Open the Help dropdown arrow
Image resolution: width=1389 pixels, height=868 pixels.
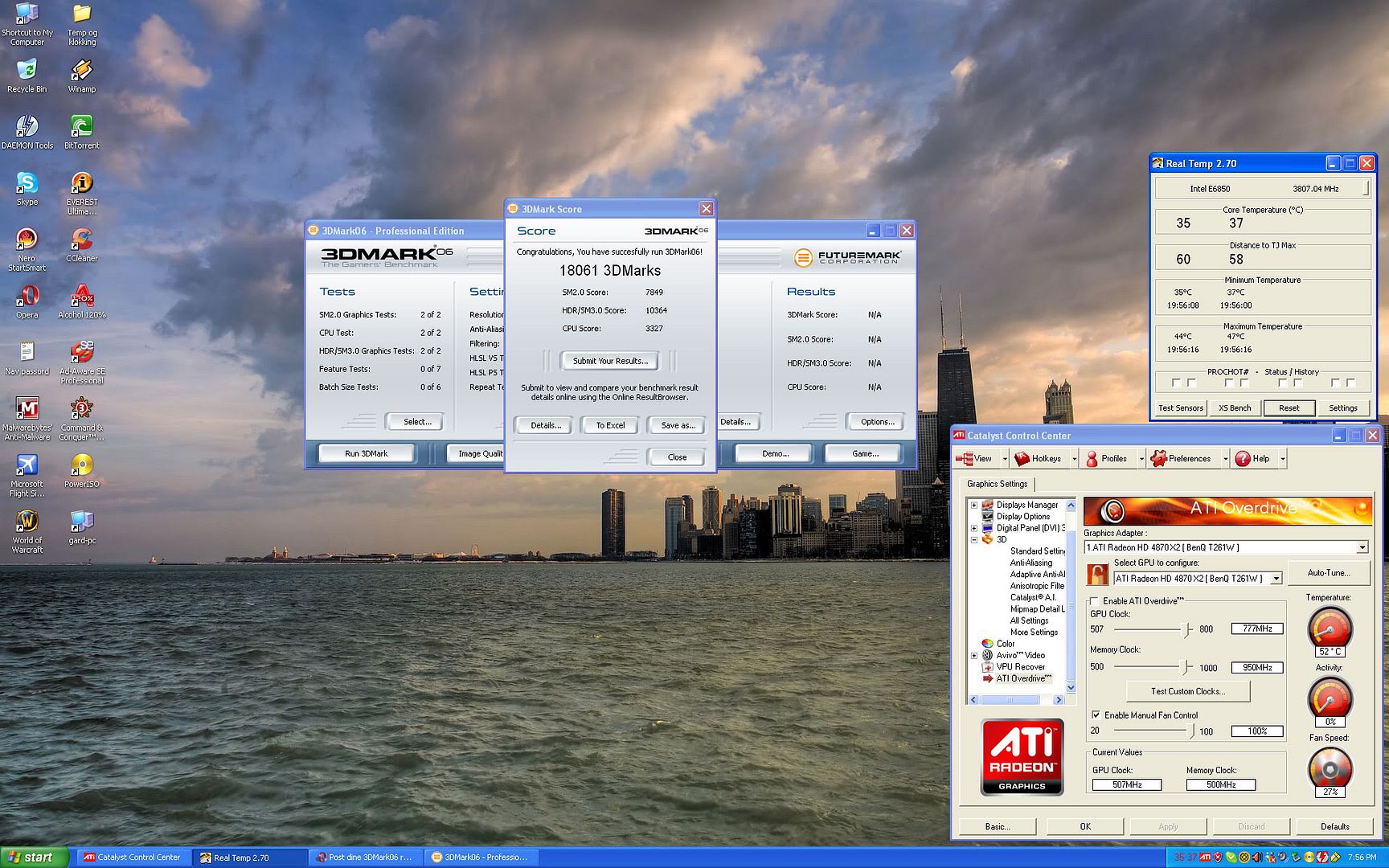tap(1282, 459)
